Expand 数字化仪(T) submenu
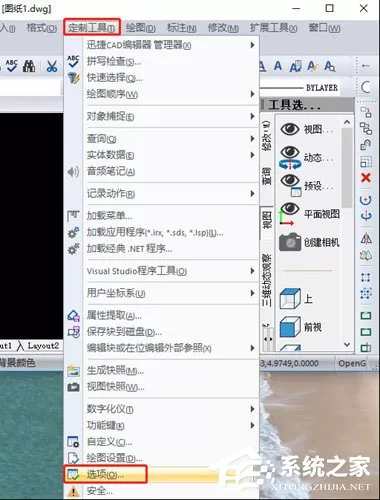The image size is (380, 500). 161,409
